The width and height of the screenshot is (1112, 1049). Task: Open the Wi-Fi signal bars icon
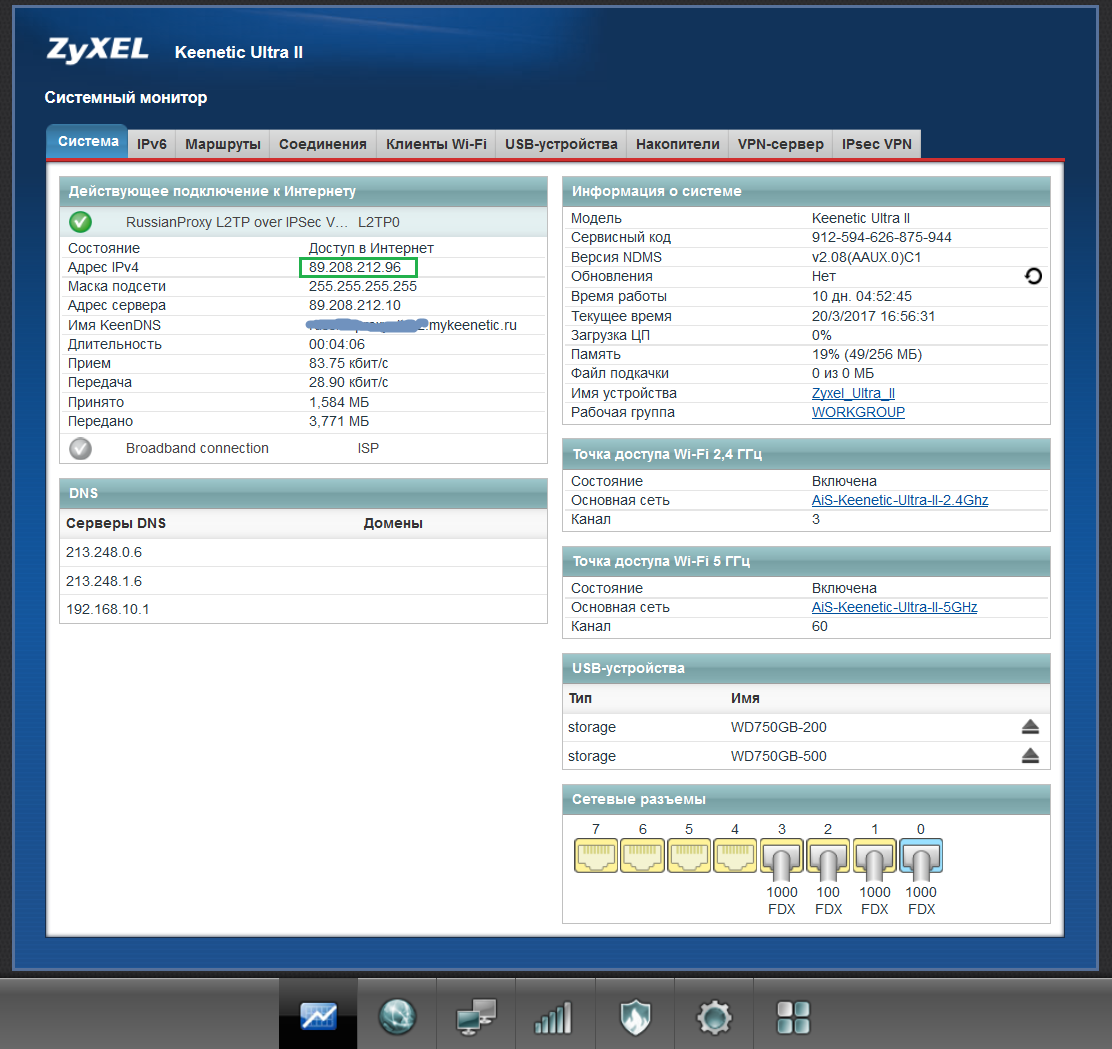[552, 1017]
